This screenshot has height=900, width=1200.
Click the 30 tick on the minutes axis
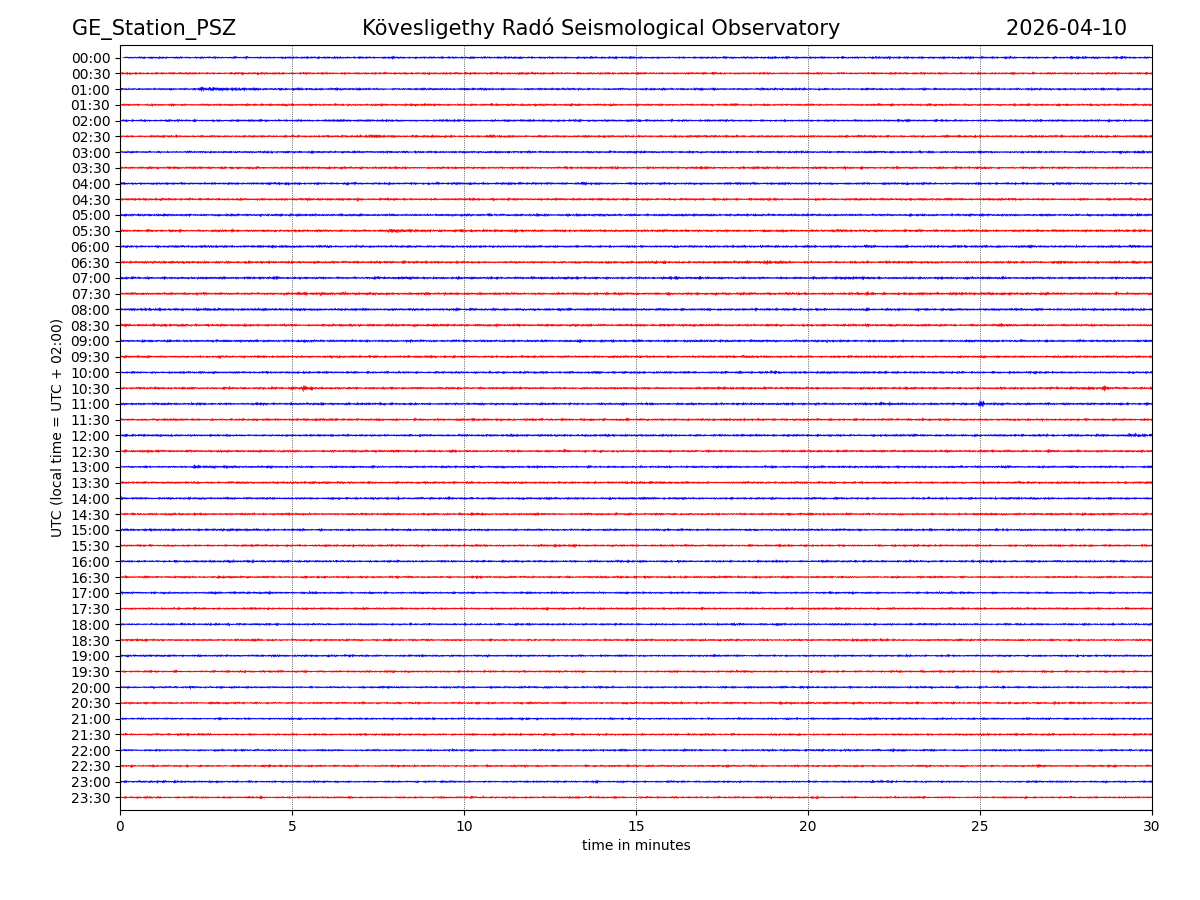pyautogui.click(x=1152, y=826)
